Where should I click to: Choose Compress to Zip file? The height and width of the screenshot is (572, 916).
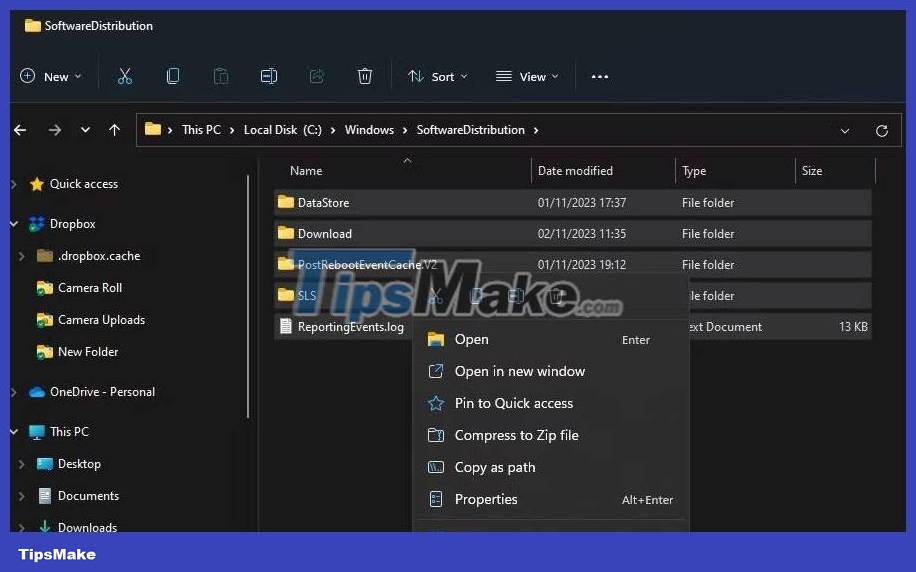551,435
